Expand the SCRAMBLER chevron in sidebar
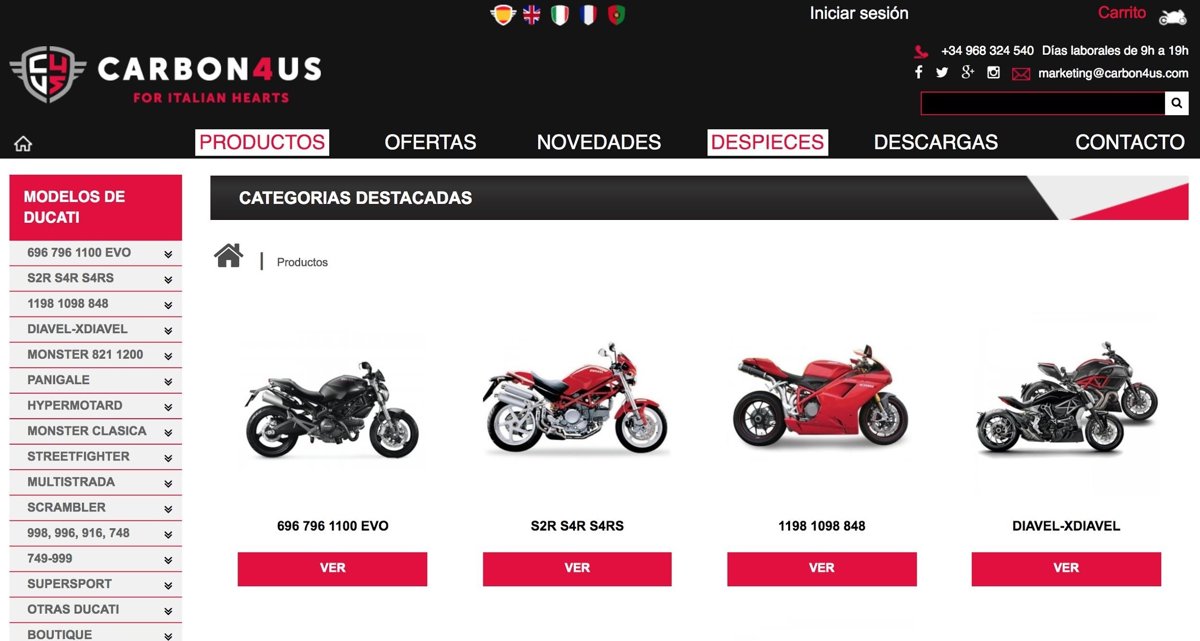Viewport: 1200px width, 641px height. [167, 508]
